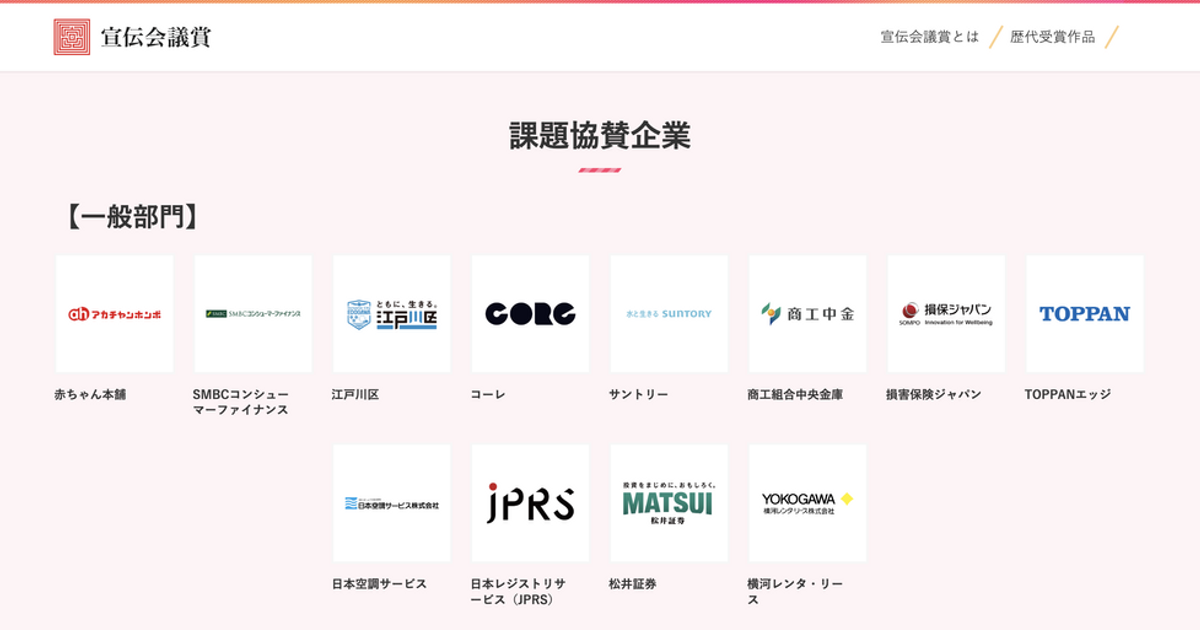Click the 課題協賛企業 page heading

click(x=600, y=136)
